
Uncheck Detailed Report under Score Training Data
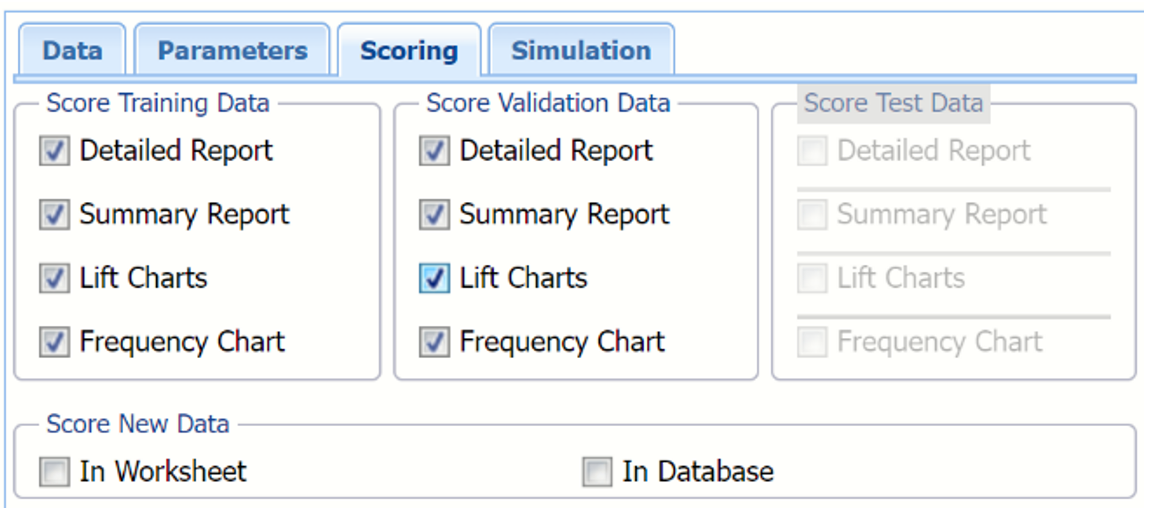pyautogui.click(x=54, y=152)
